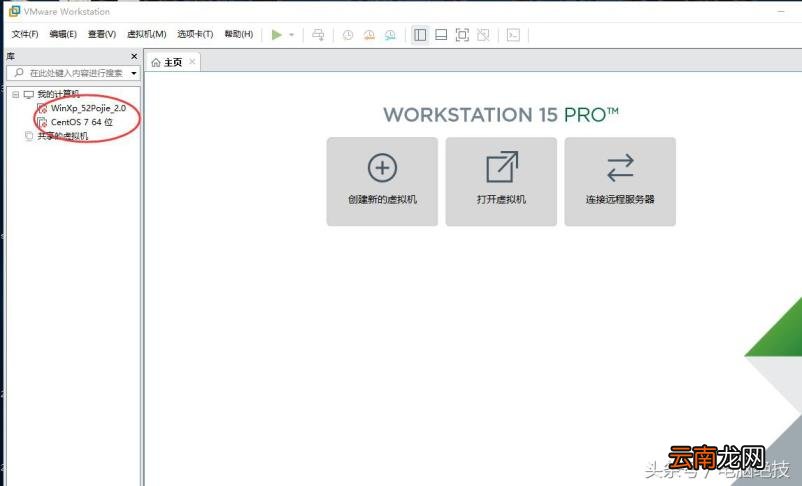802x486 pixels.
Task: Close the library panel
Action: 134,56
